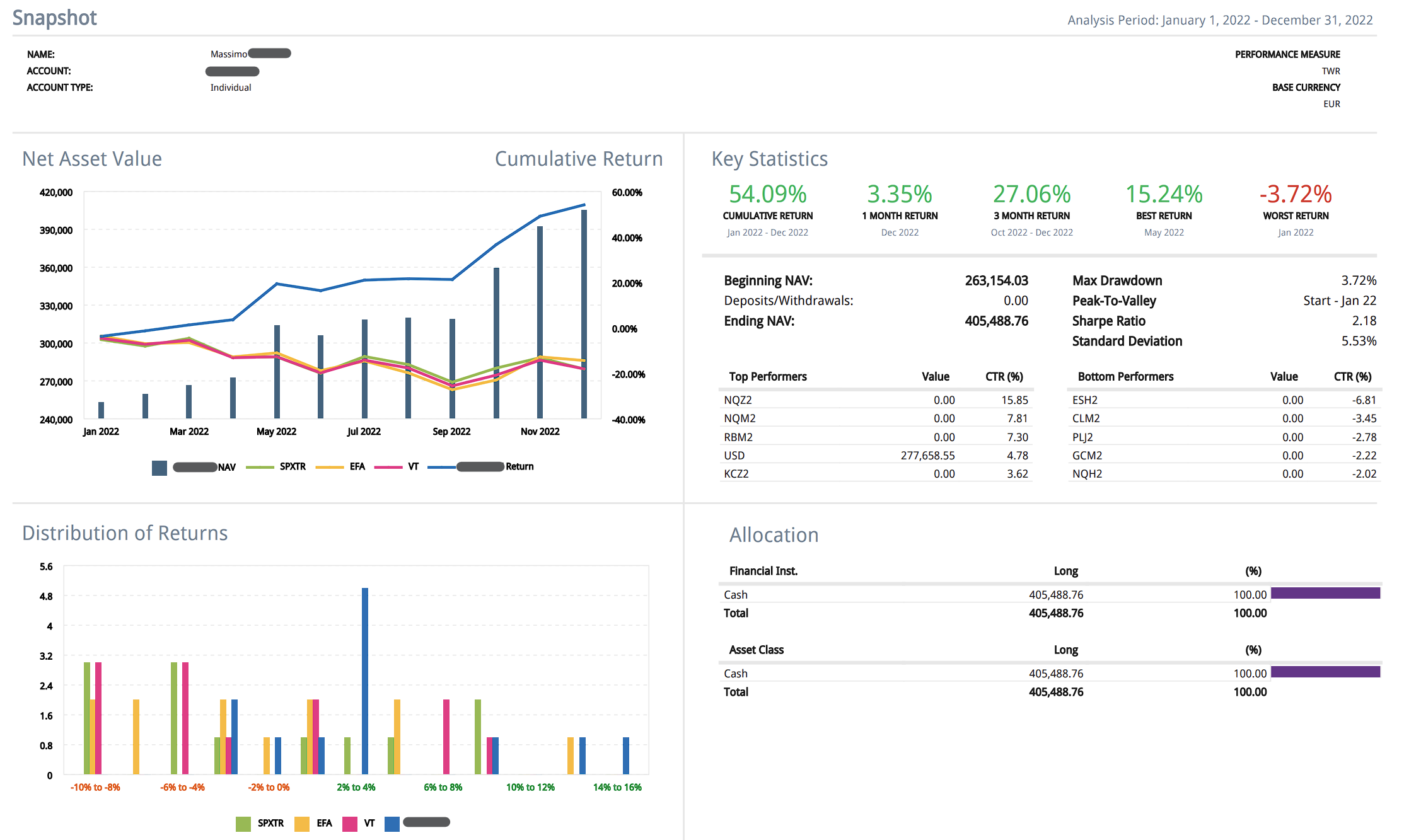Viewport: 1404px width, 840px height.
Task: Click the purple Financial Inst. Cash allocation bar
Action: [x=1325, y=593]
